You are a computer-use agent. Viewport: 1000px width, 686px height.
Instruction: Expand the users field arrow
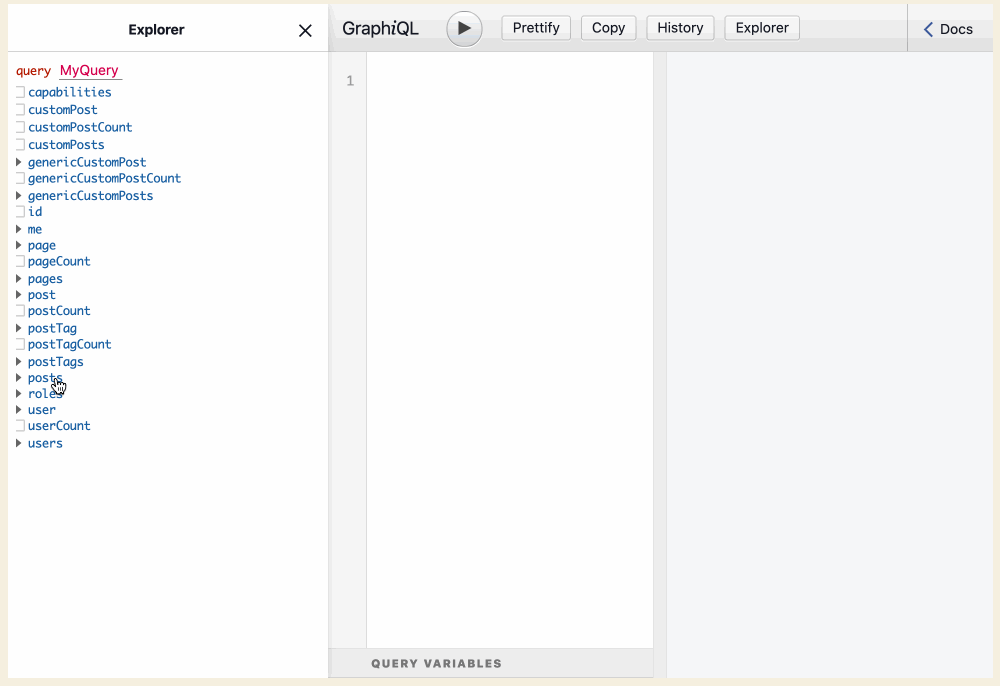pos(18,443)
